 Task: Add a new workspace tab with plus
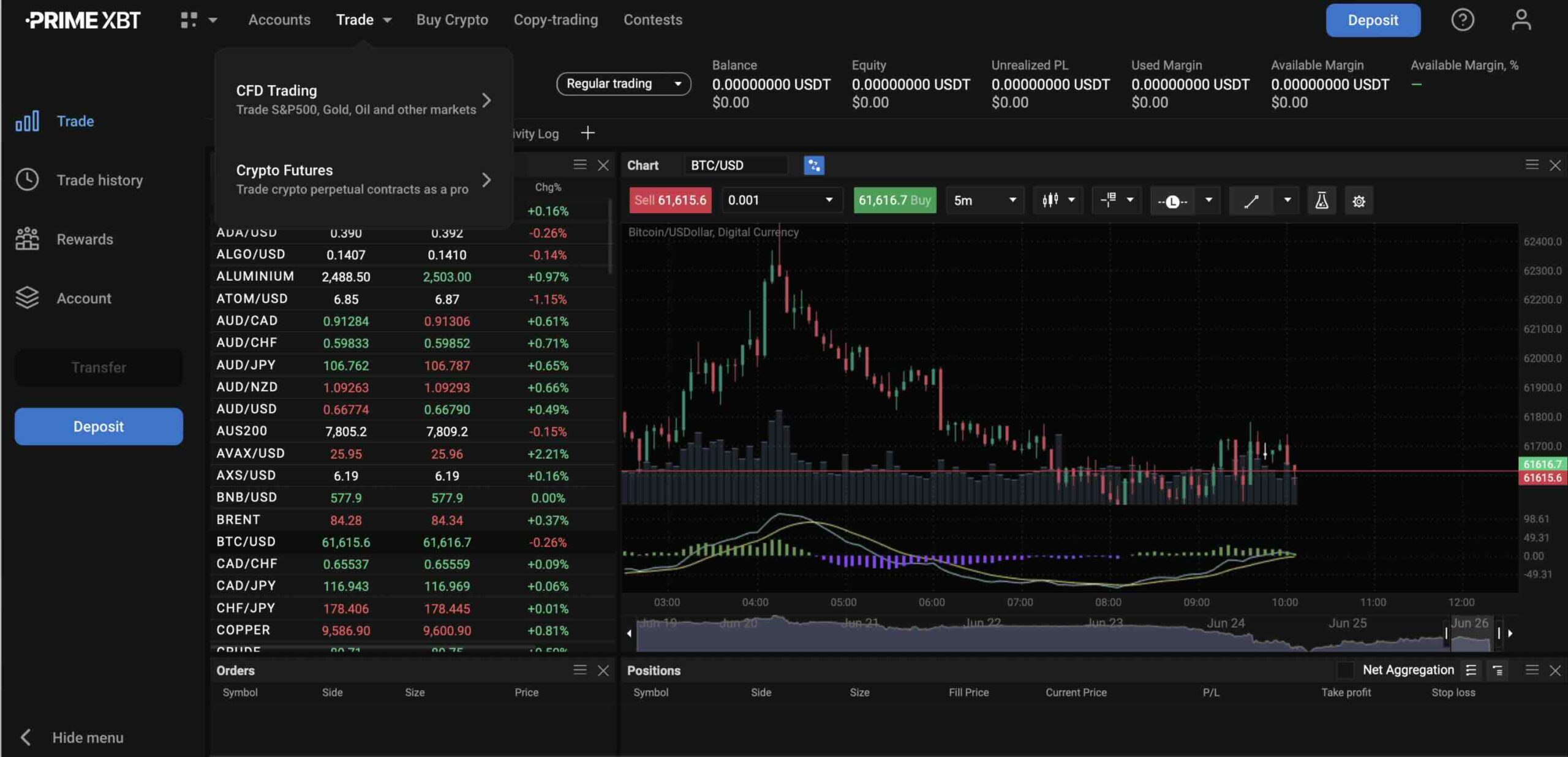click(x=587, y=133)
